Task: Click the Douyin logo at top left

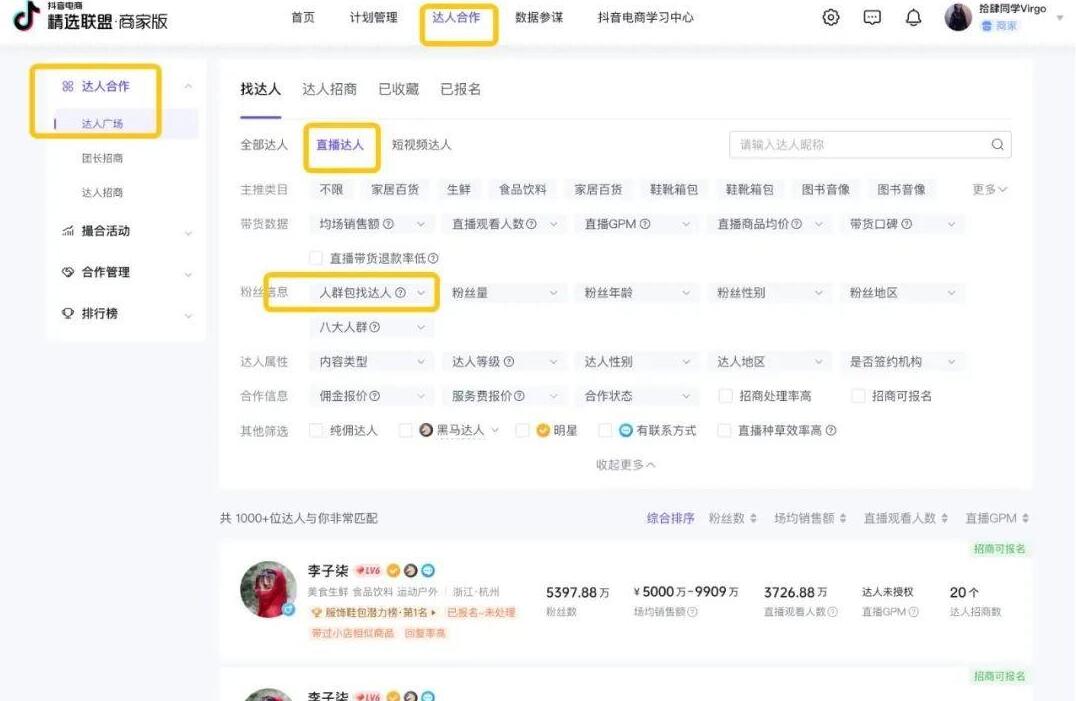Action: tap(26, 16)
